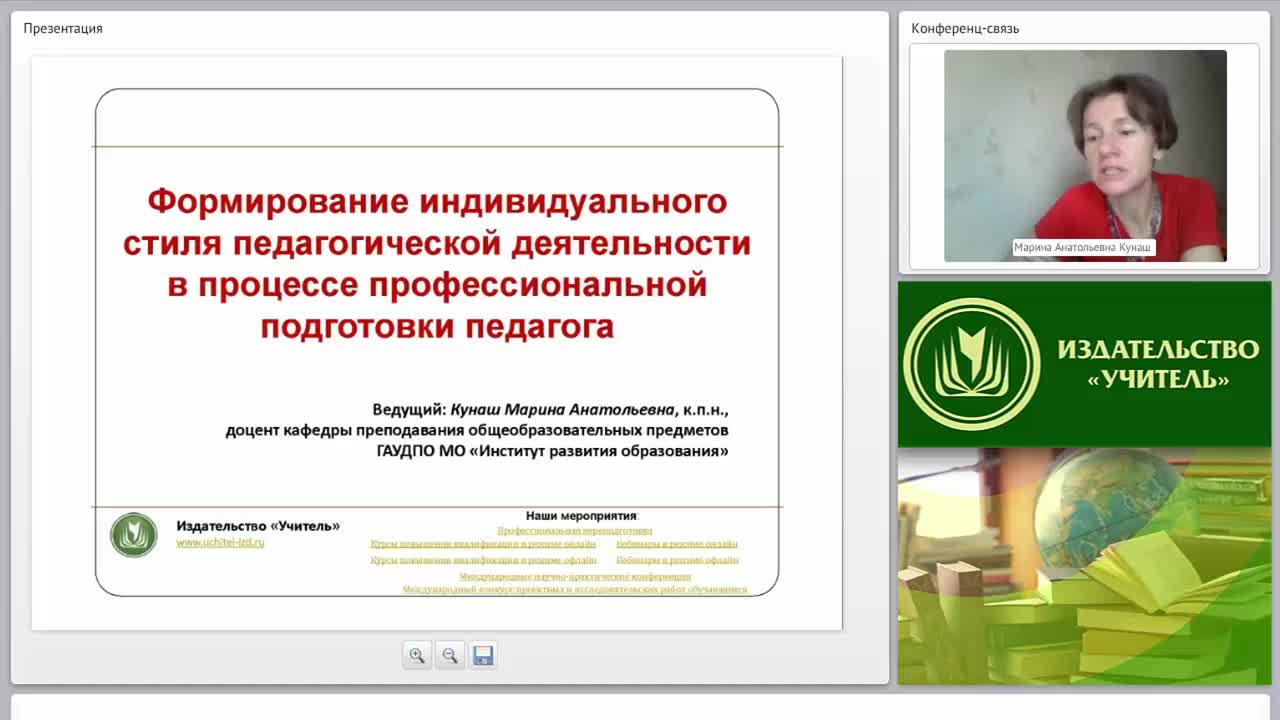Open the Профессиональная переподготовка link
Image resolution: width=1280 pixels, height=720 pixels.
pyautogui.click(x=575, y=531)
